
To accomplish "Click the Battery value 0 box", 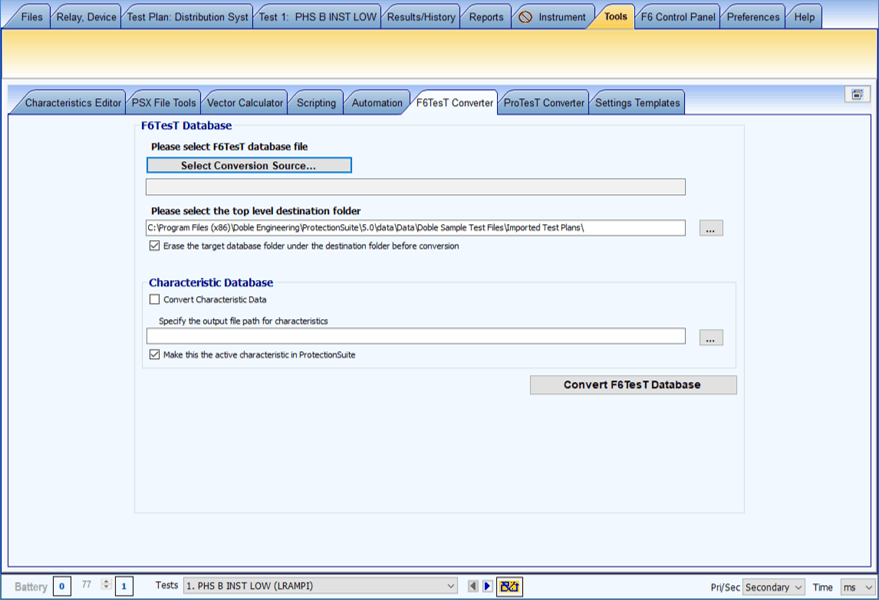I will (x=62, y=587).
